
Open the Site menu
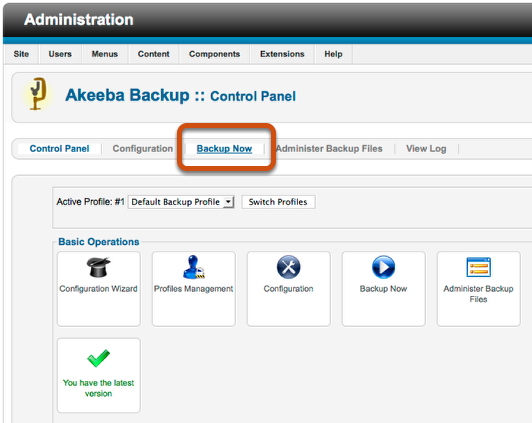pos(21,54)
